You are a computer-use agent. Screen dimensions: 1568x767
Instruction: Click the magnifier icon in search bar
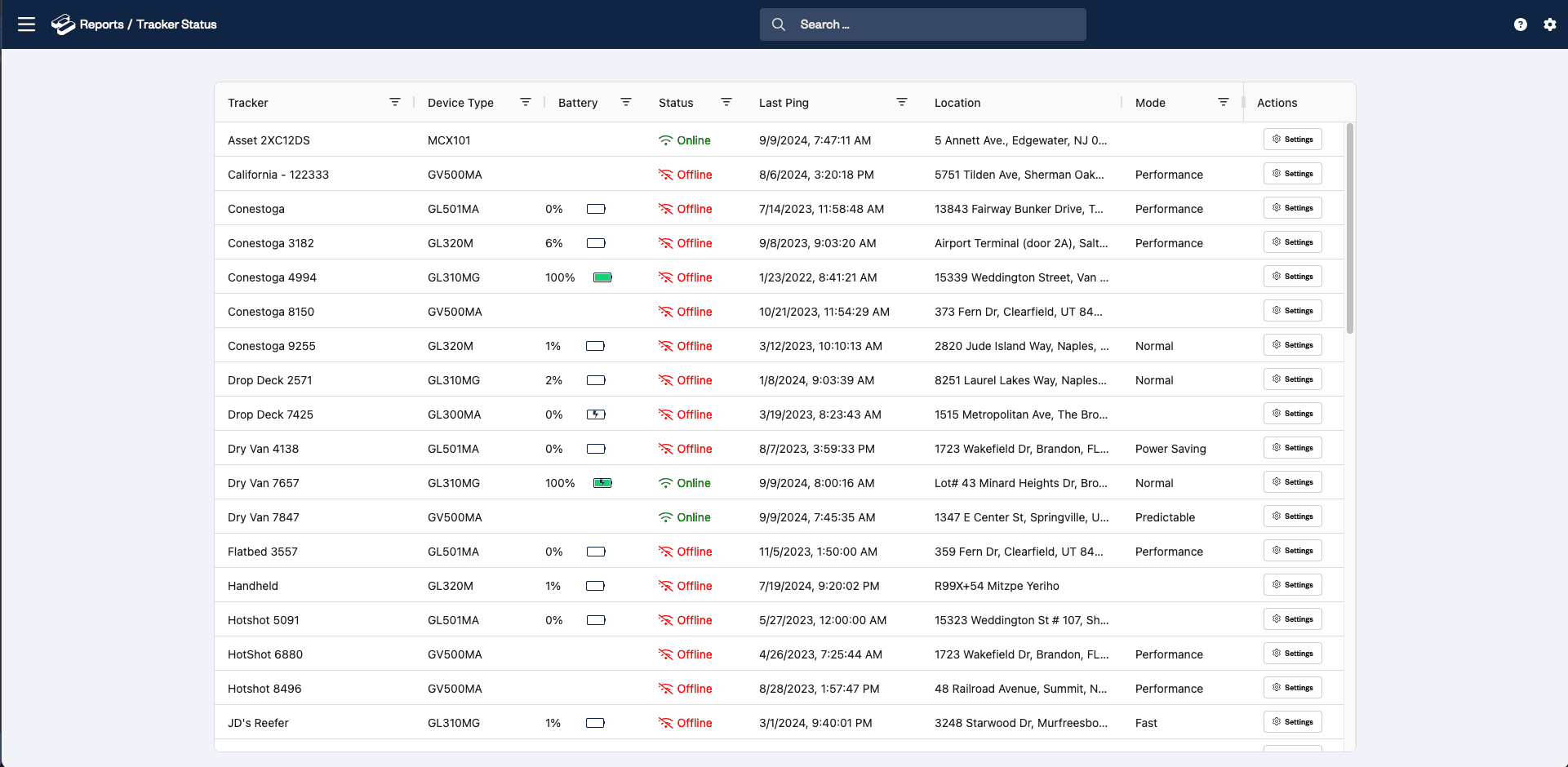pos(779,24)
